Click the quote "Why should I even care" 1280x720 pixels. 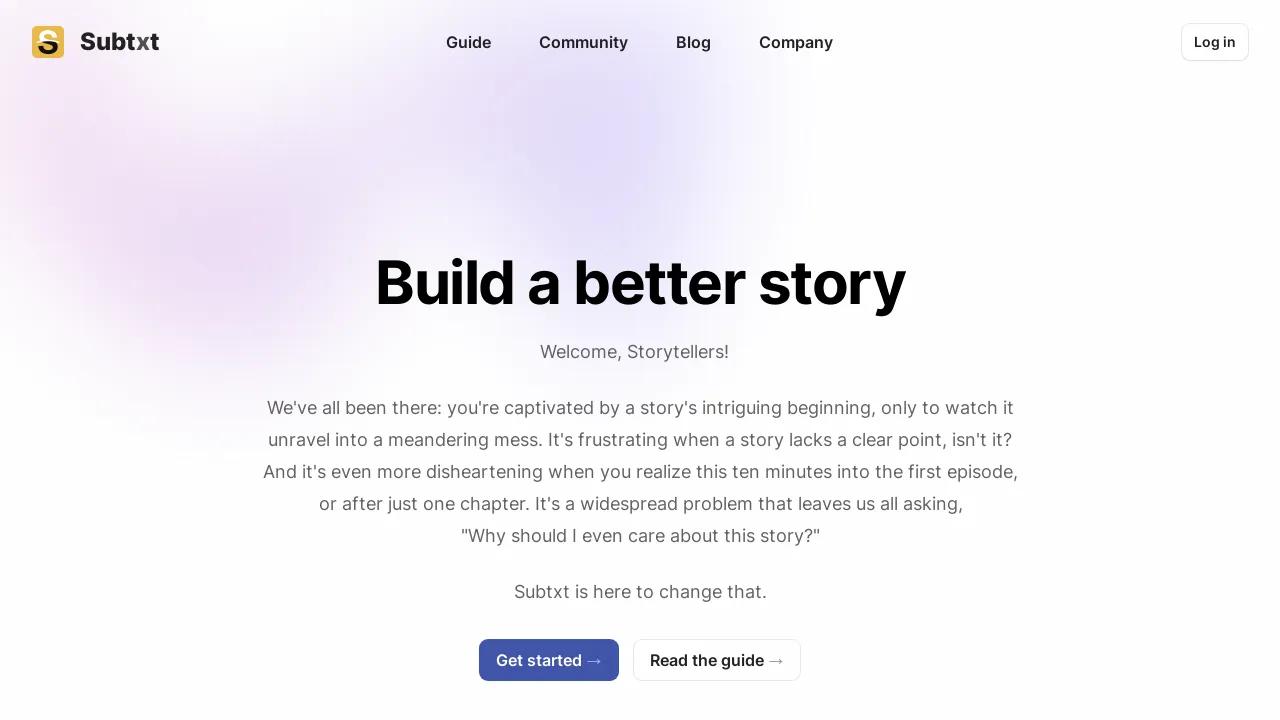pos(640,536)
